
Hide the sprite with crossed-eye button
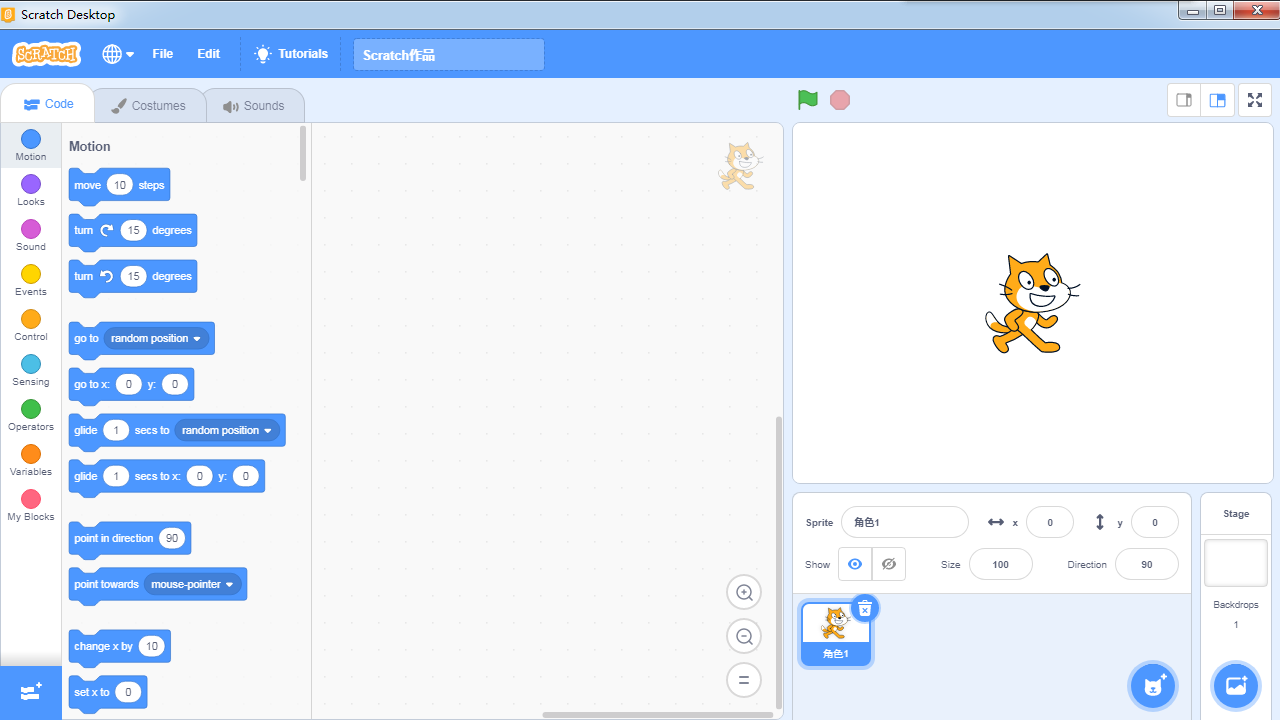889,564
